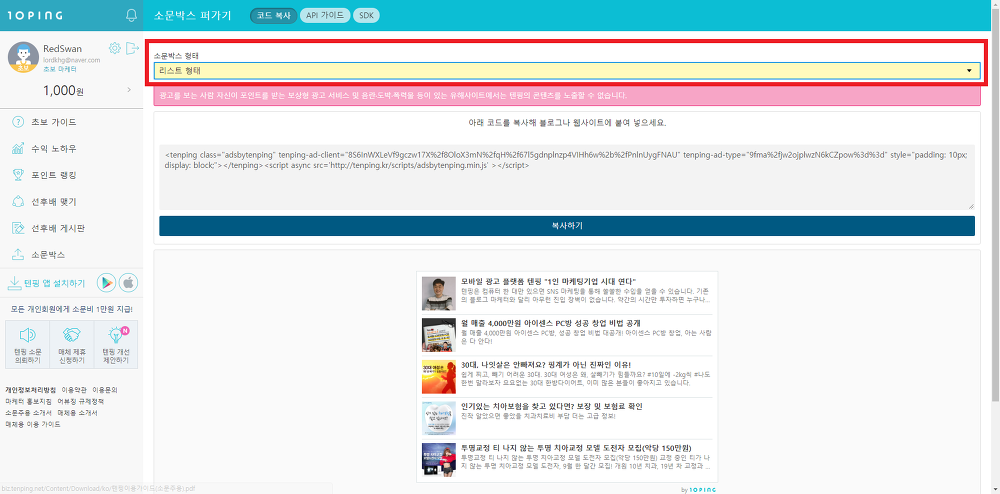Open headline 30대, 나잇살은 안빠져요?
Viewport: 1000px width, 494px height.
pyautogui.click(x=546, y=365)
